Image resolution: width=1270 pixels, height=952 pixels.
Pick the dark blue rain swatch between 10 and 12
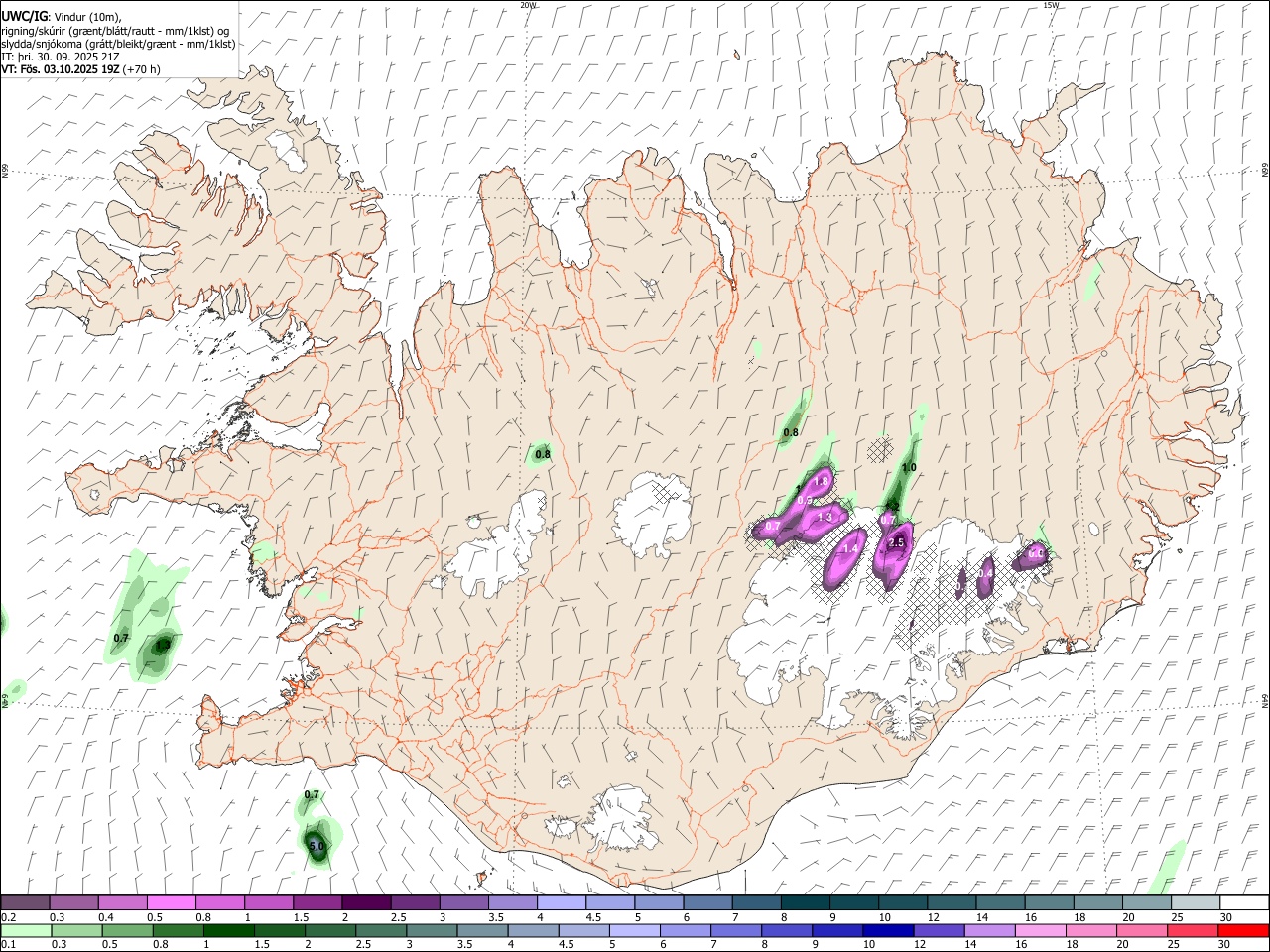[x=887, y=930]
